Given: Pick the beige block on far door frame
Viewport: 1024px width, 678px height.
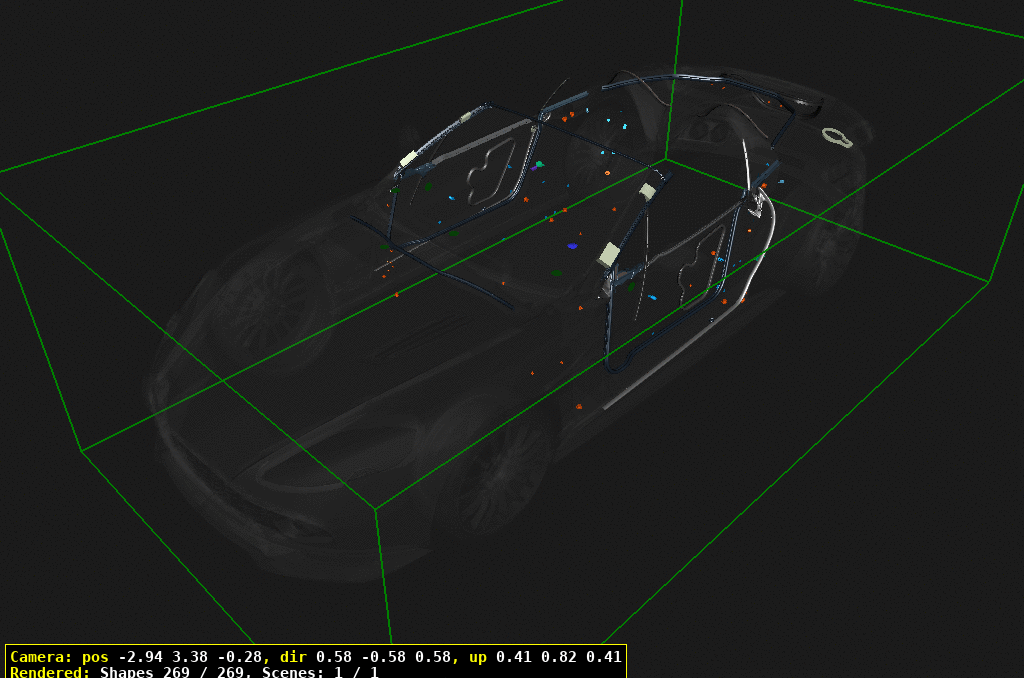Looking at the screenshot, I should tap(408, 159).
